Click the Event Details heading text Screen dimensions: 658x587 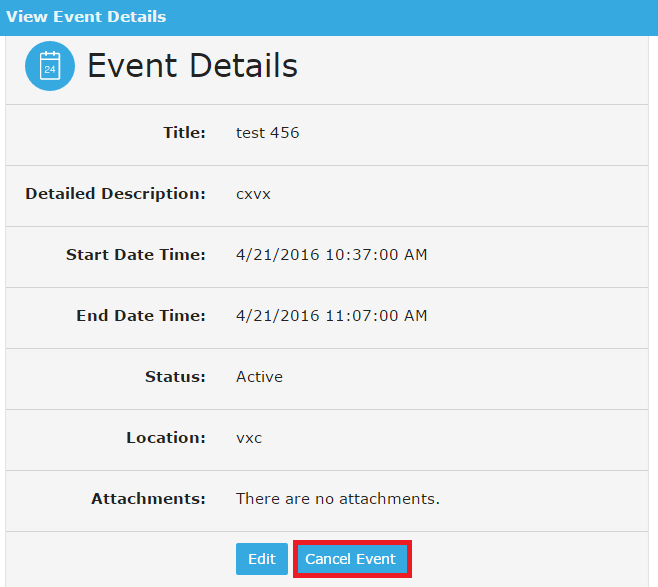click(192, 66)
